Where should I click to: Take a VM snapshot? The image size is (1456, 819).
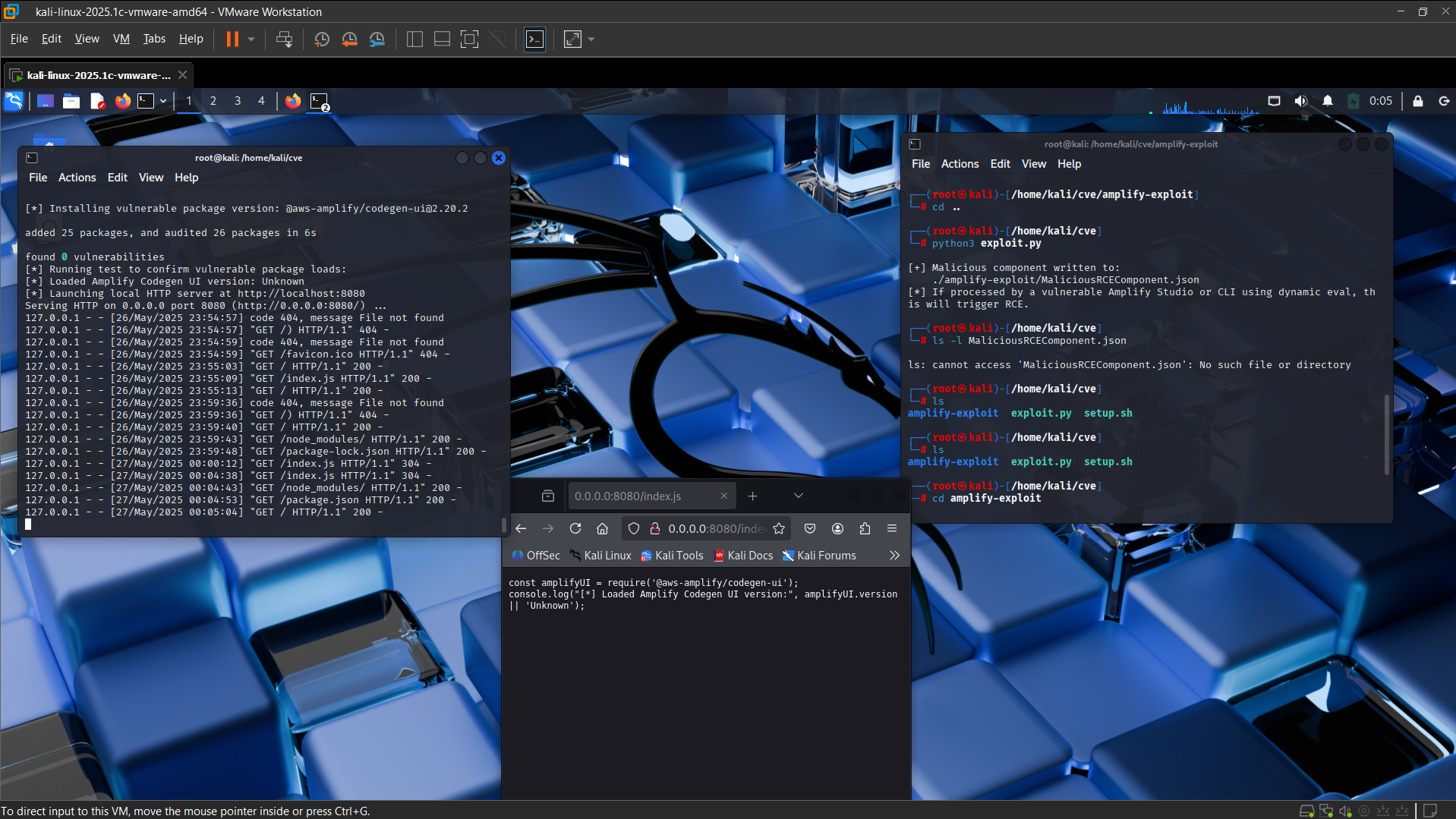[x=322, y=39]
